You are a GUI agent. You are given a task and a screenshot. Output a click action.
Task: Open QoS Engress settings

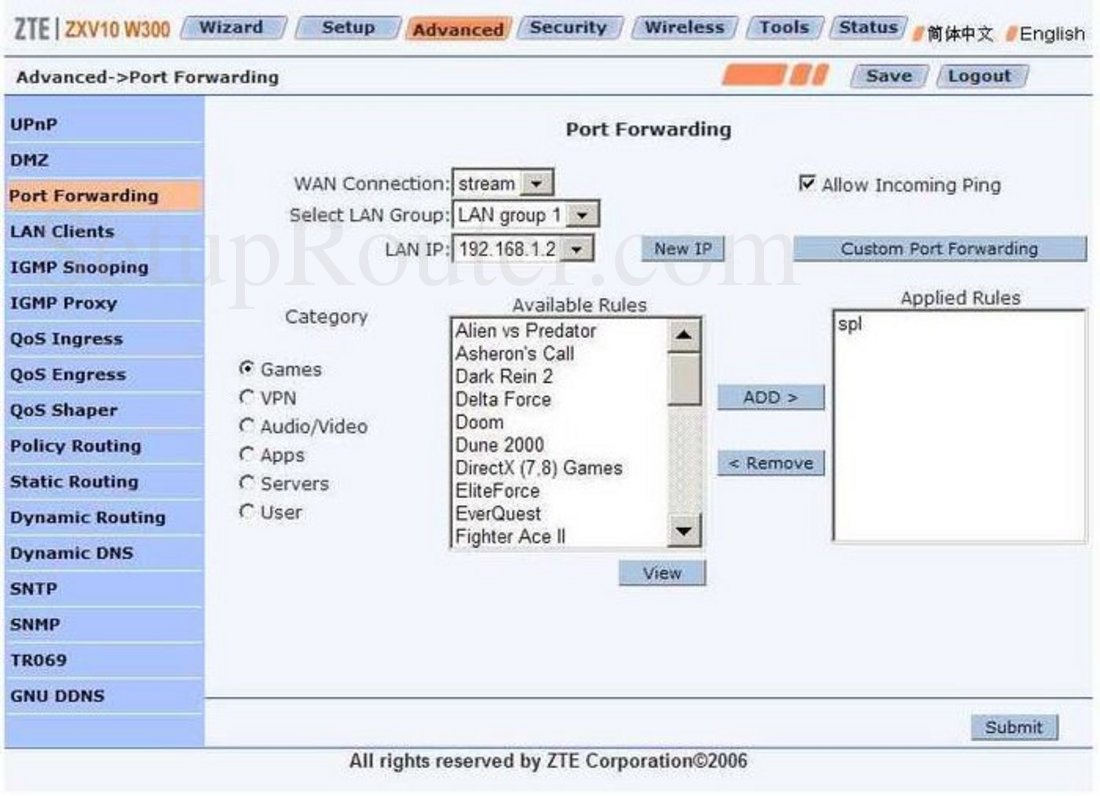(x=104, y=375)
